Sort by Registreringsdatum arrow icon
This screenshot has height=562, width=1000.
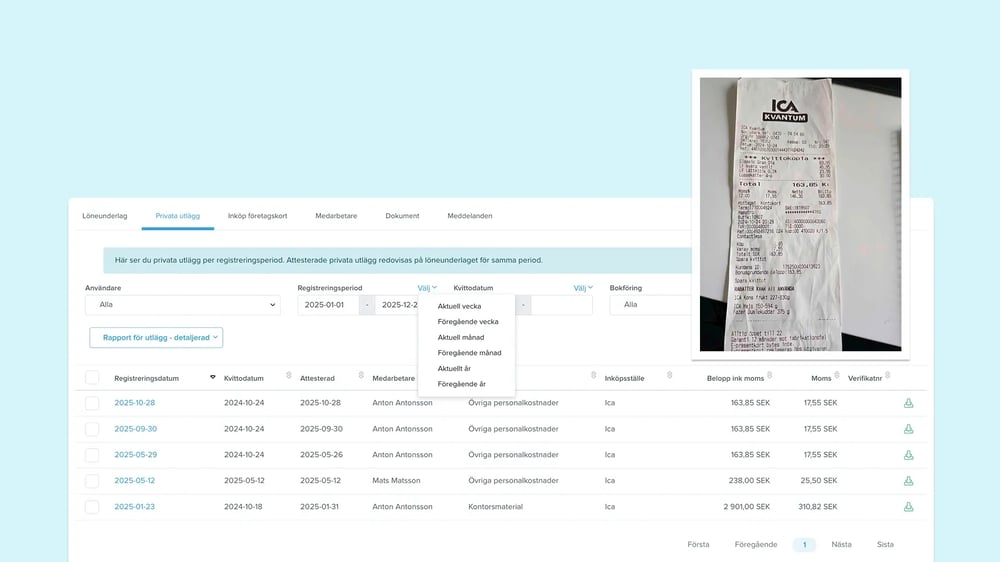(213, 378)
